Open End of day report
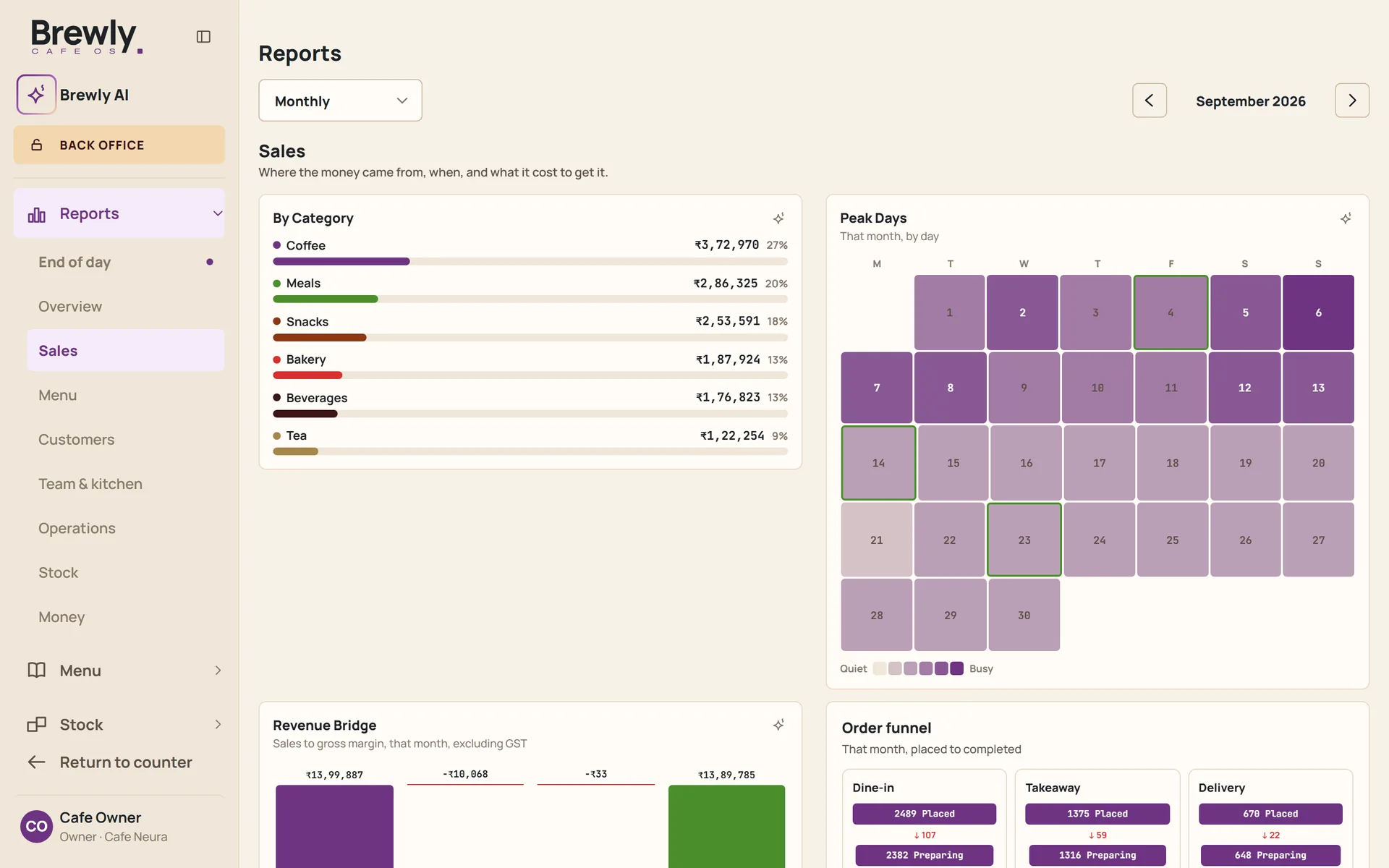Image resolution: width=1389 pixels, height=868 pixels. [x=126, y=262]
